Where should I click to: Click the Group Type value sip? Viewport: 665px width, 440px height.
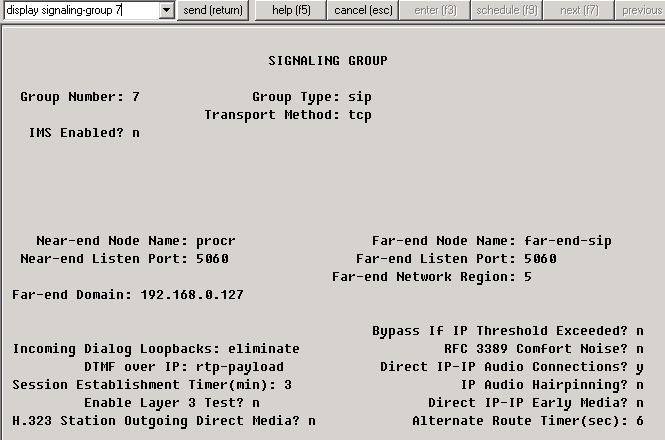click(360, 97)
